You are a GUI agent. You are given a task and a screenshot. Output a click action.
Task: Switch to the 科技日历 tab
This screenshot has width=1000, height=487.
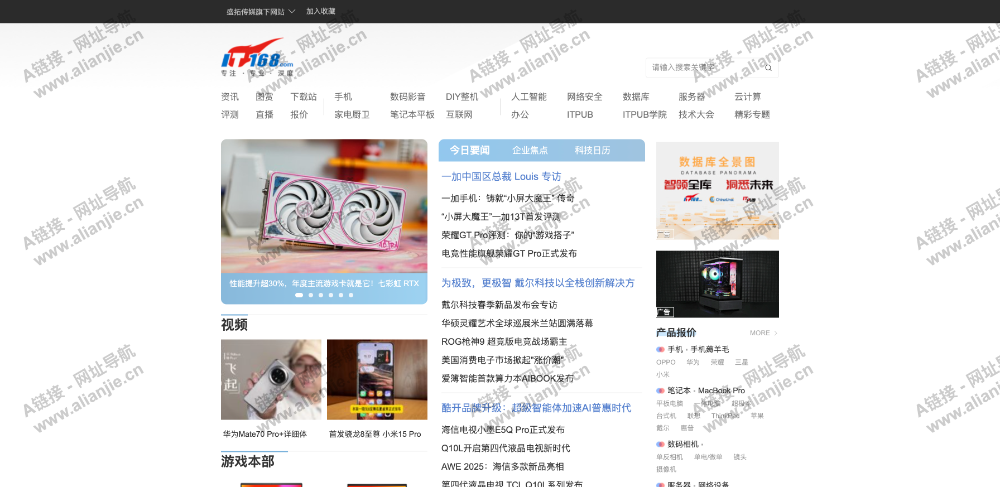coord(592,150)
